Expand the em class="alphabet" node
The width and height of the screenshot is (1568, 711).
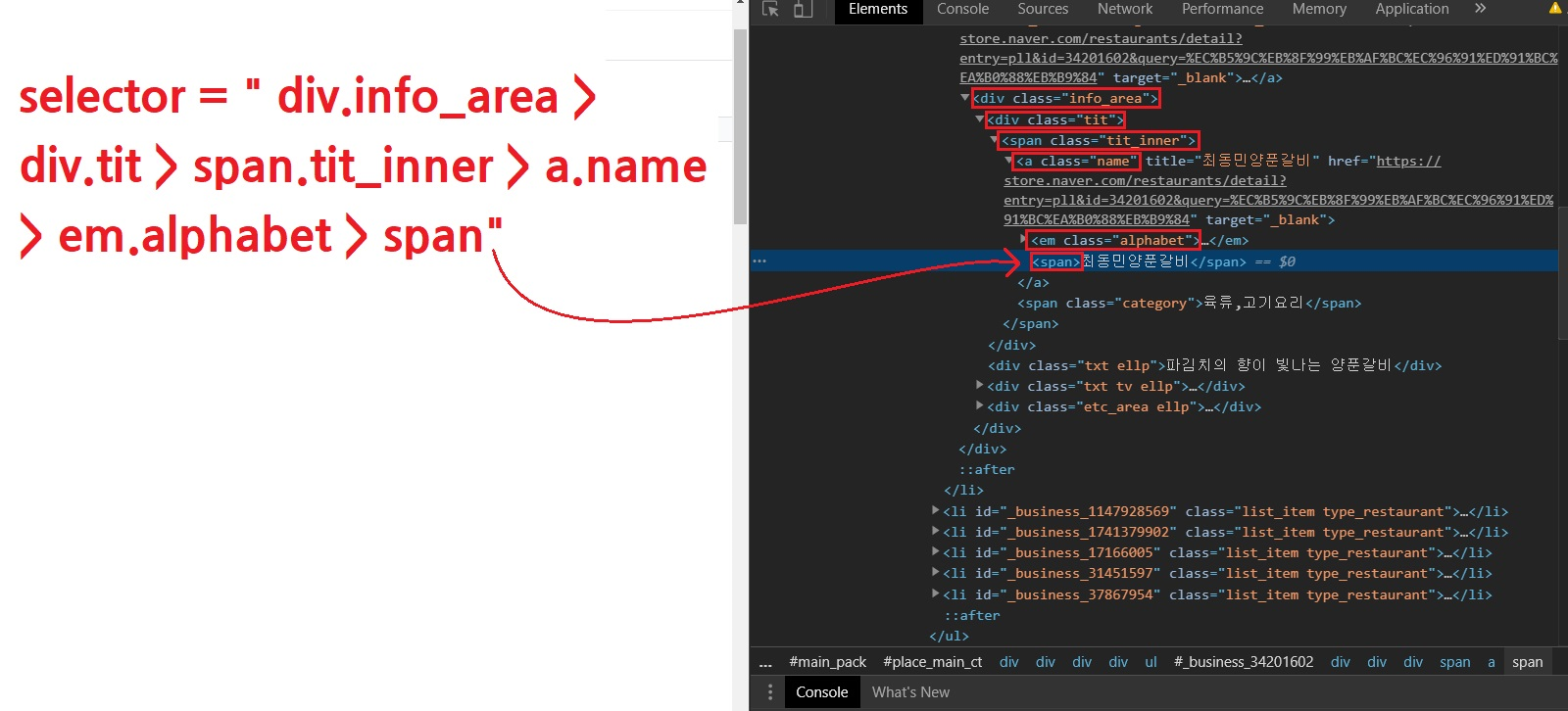[1024, 240]
